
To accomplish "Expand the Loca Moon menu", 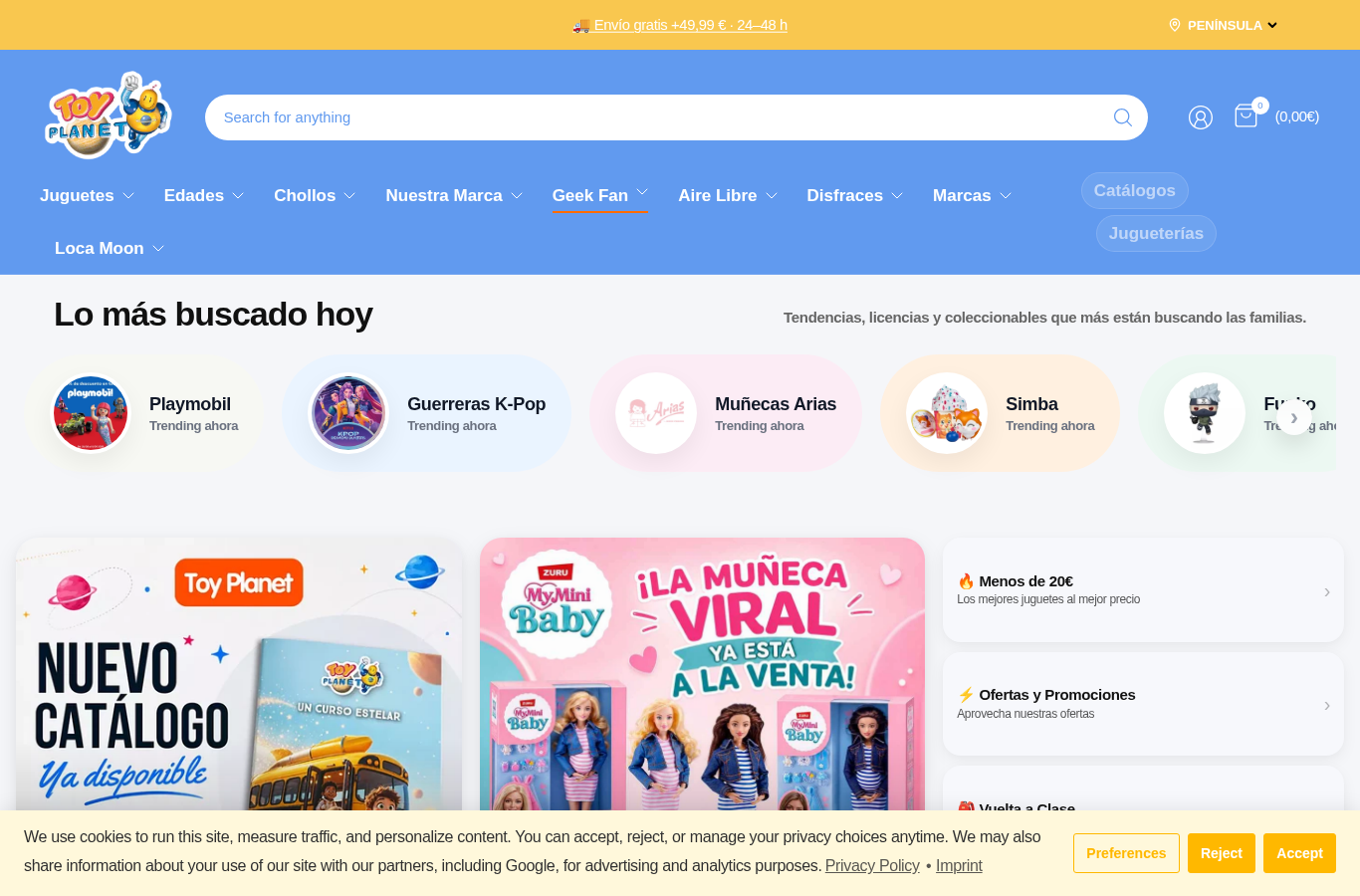I will coord(110,249).
